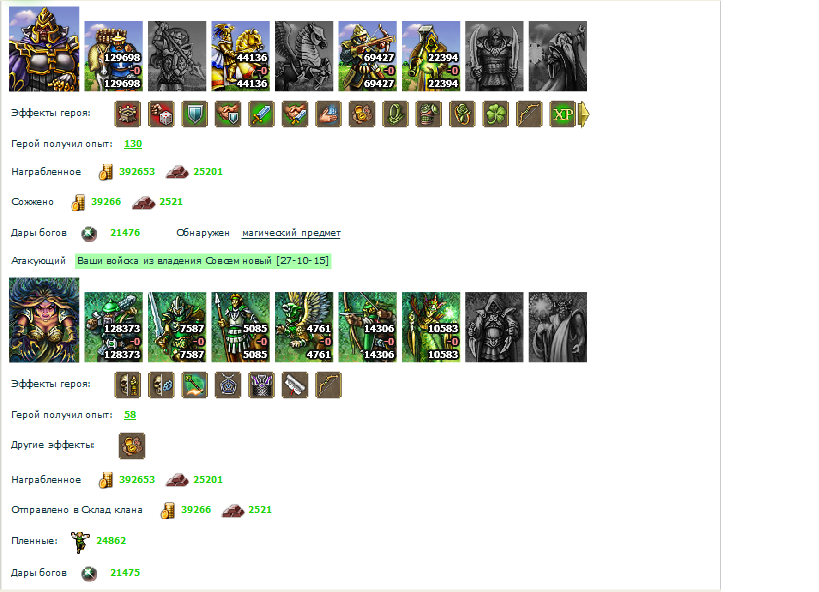Select the archer unit with 69427 troops
The image size is (819, 592).
(367, 56)
